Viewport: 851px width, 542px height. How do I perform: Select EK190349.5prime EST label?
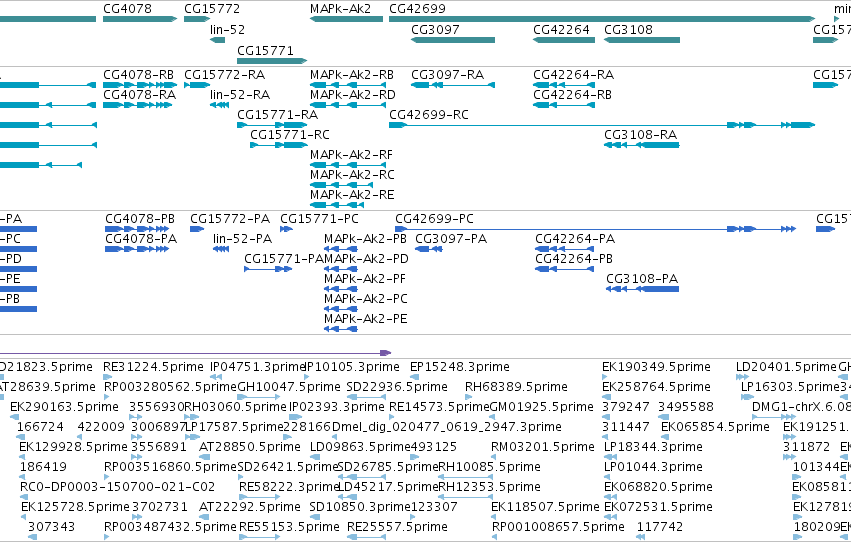click(656, 367)
